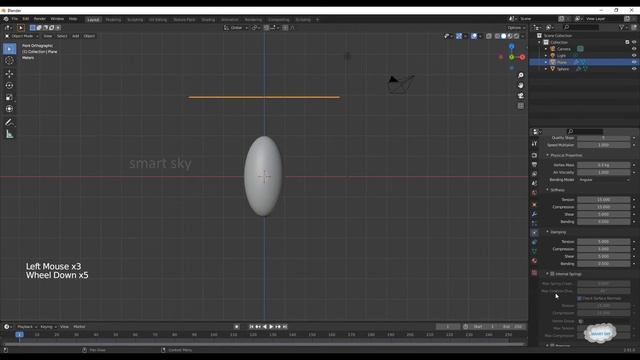This screenshot has height=360, width=640.
Task: Open the Bending Model dropdown
Action: click(x=604, y=180)
